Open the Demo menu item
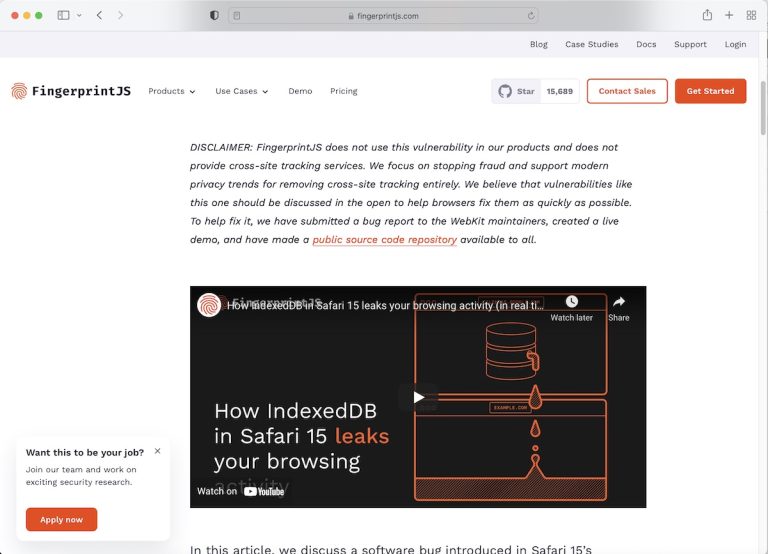 tap(300, 91)
